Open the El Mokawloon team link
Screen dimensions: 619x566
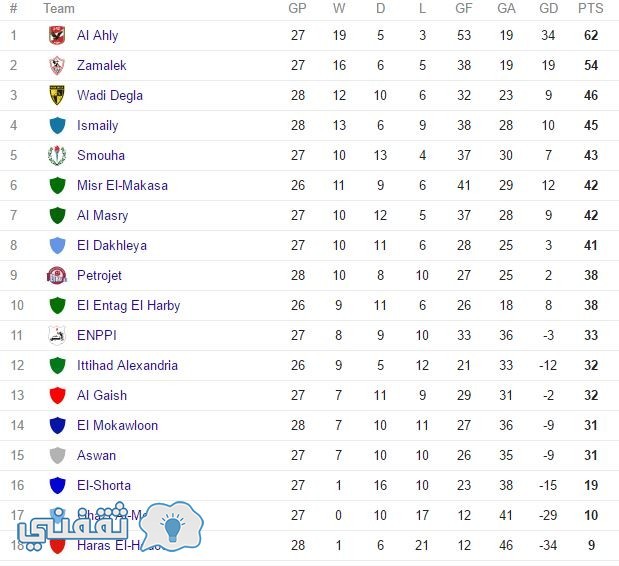[117, 425]
